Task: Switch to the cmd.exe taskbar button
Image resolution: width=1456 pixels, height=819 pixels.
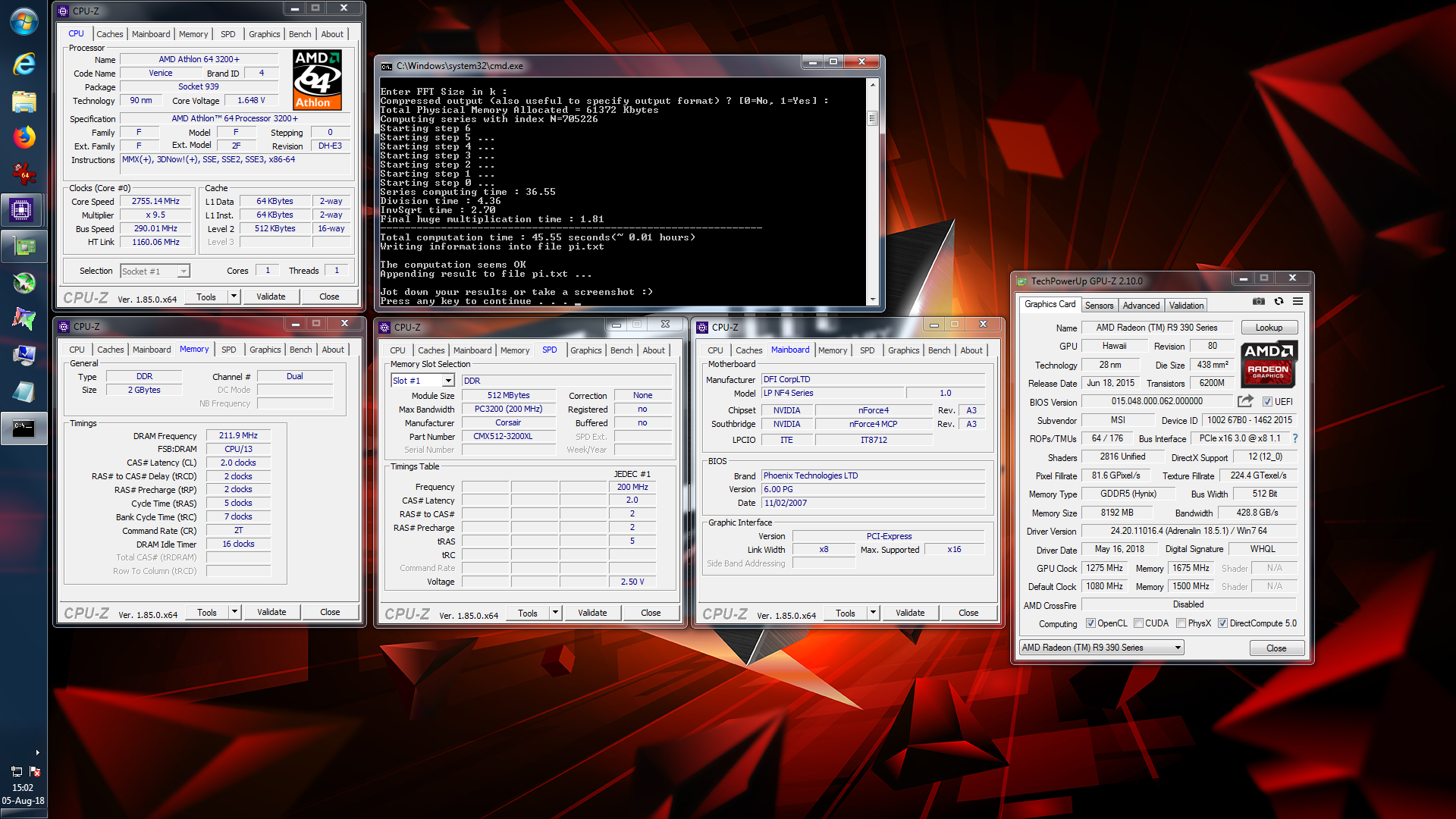Action: tap(24, 428)
